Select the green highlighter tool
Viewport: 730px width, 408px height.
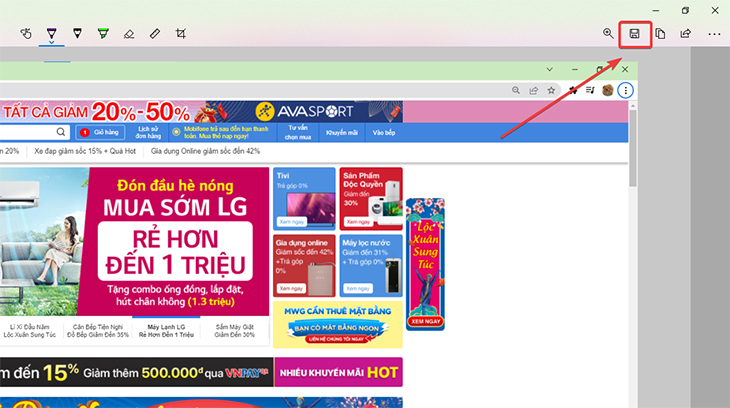[x=103, y=33]
